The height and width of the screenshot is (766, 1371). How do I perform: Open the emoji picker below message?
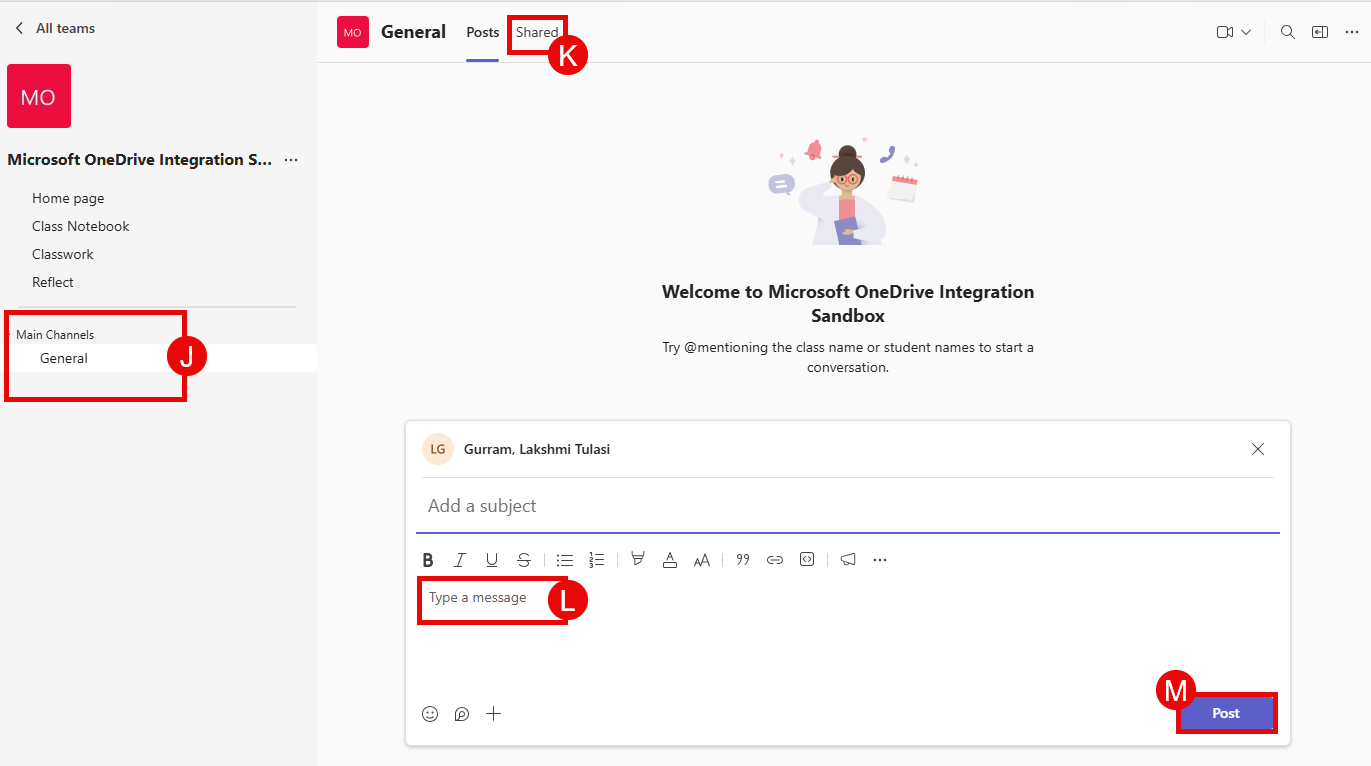click(430, 714)
